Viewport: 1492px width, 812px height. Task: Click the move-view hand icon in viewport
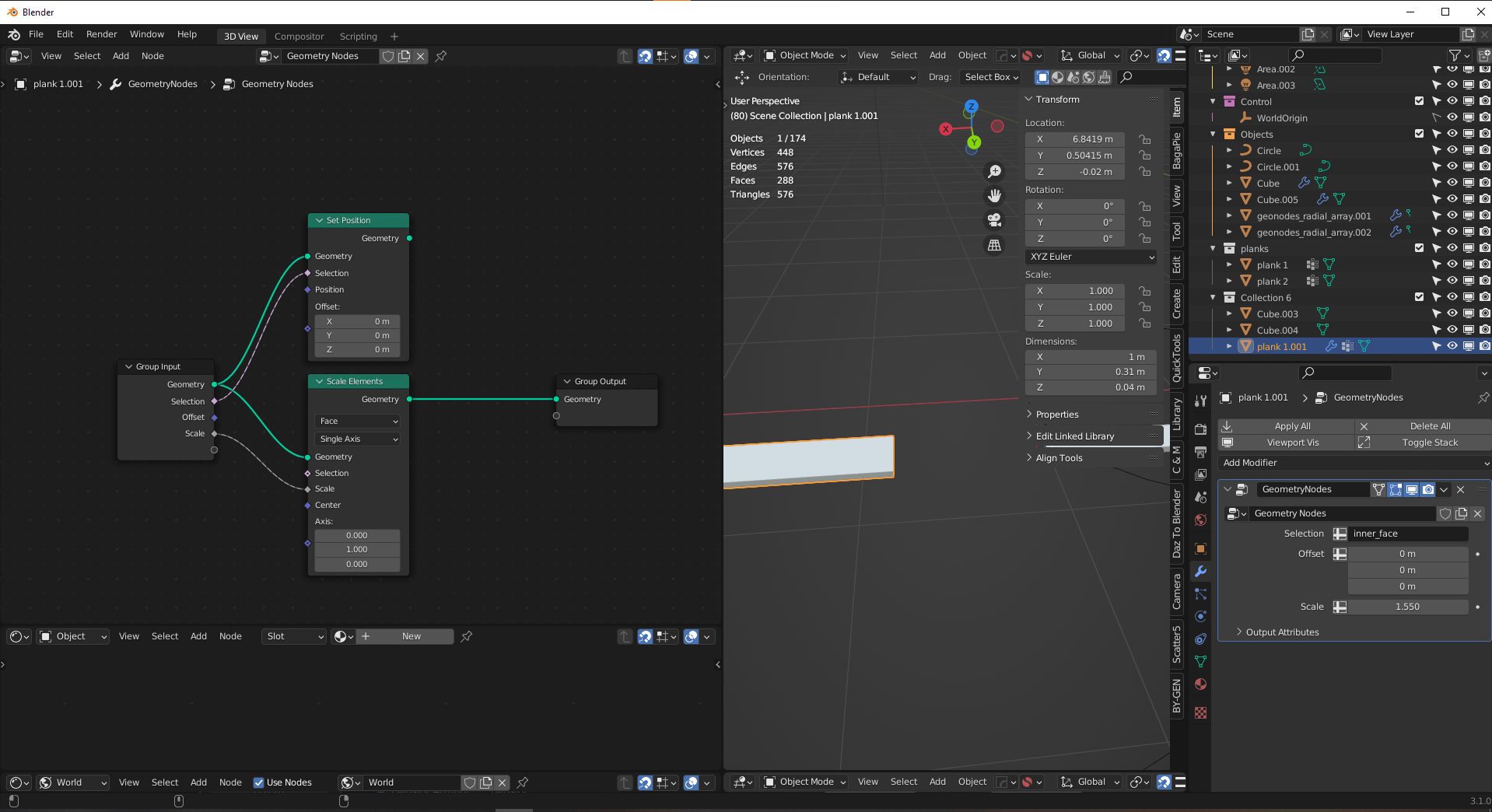point(994,195)
